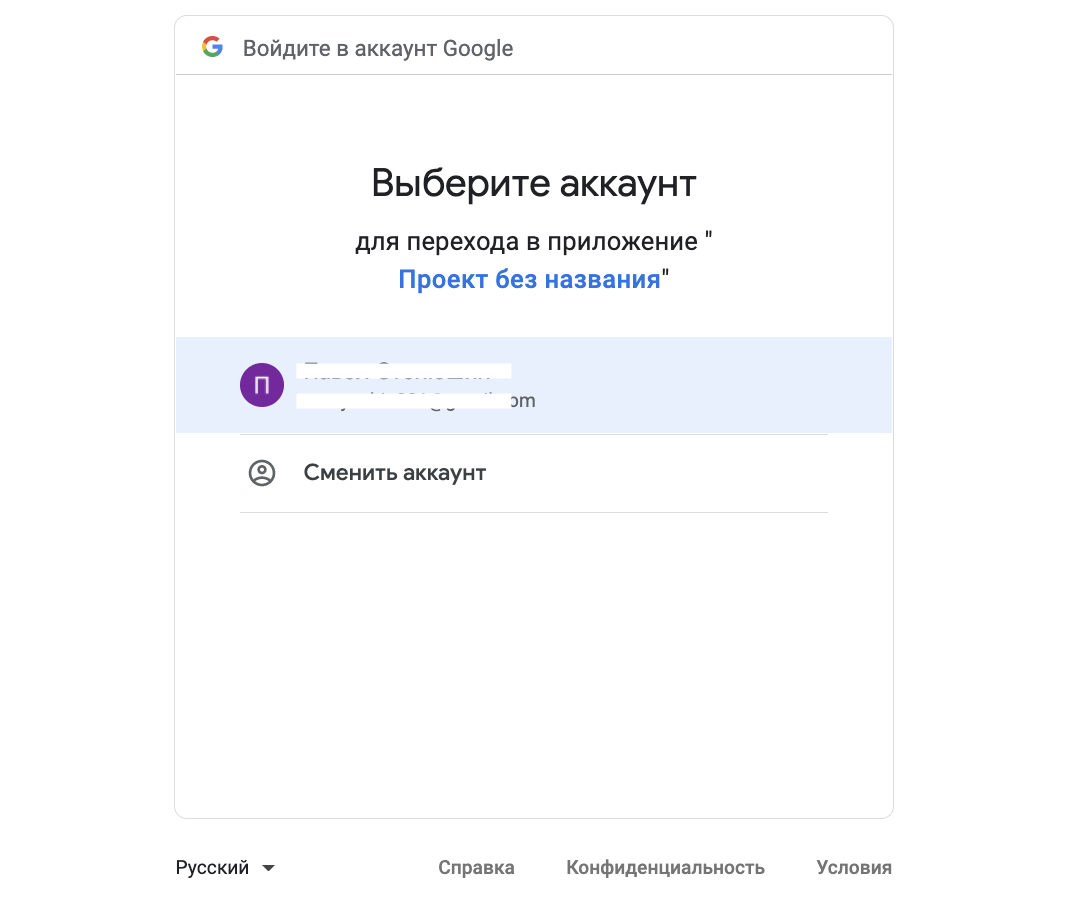Click the Google logo icon in header

tap(212, 46)
